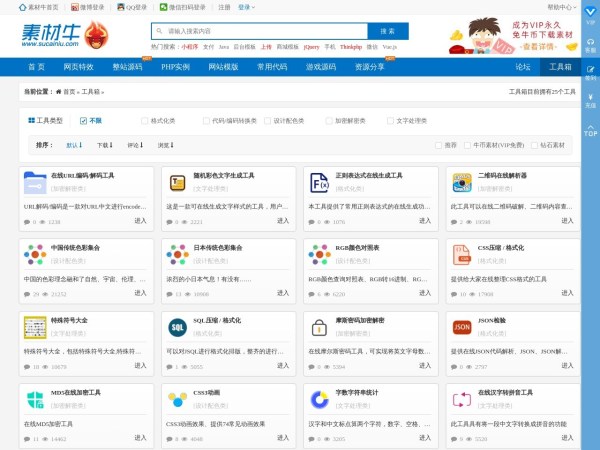The width and height of the screenshot is (600, 450).
Task: Click the MD5在线加密工具 icon
Action: (x=35, y=399)
